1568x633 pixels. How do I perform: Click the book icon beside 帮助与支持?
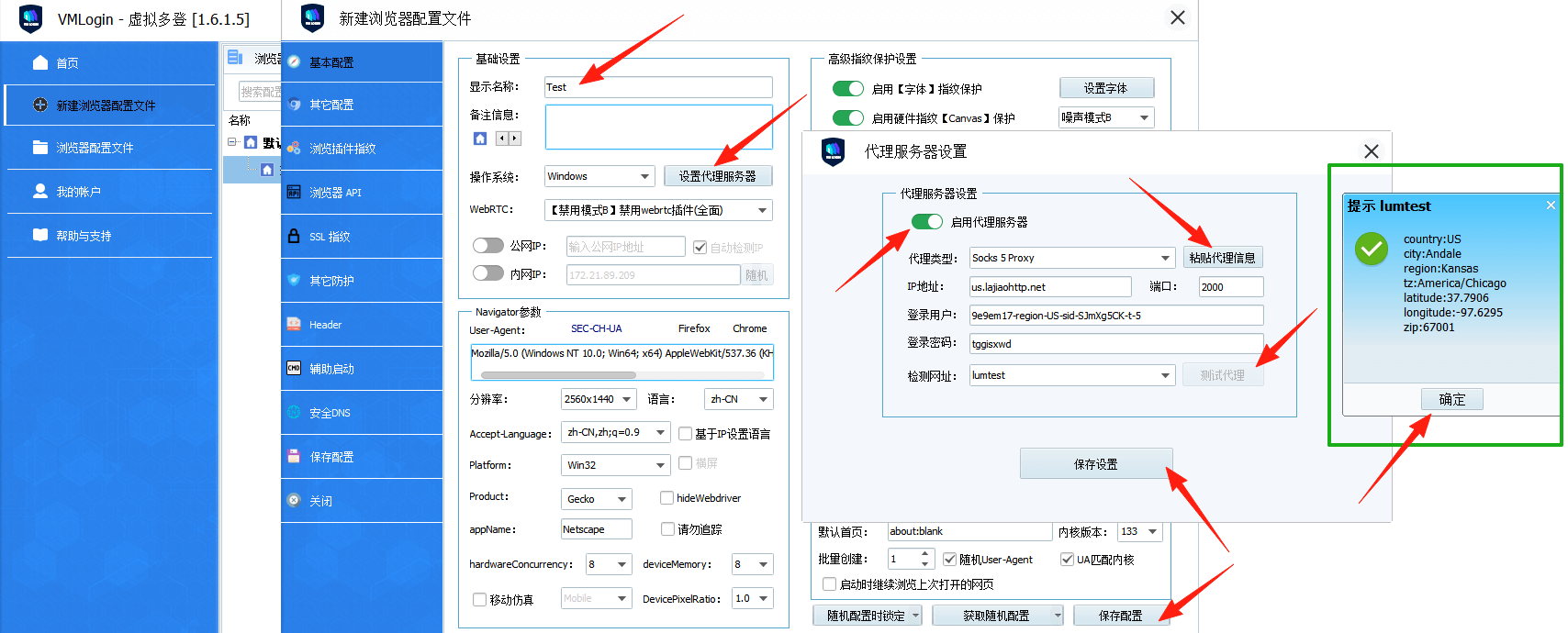40,235
